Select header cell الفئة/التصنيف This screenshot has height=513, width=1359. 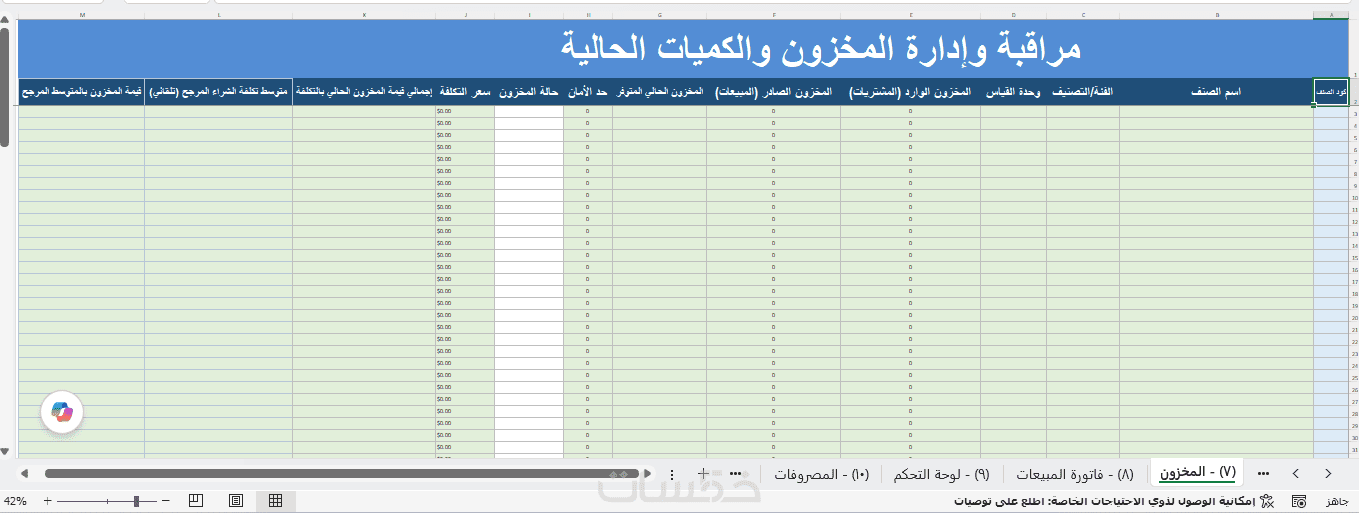[1083, 91]
